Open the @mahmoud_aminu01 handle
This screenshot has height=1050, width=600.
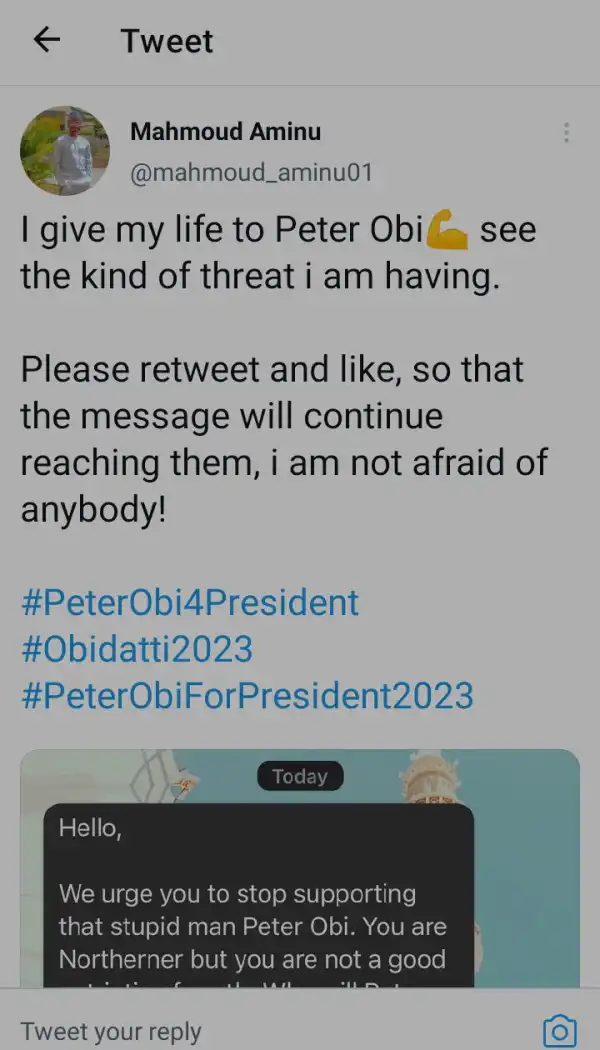(x=251, y=173)
